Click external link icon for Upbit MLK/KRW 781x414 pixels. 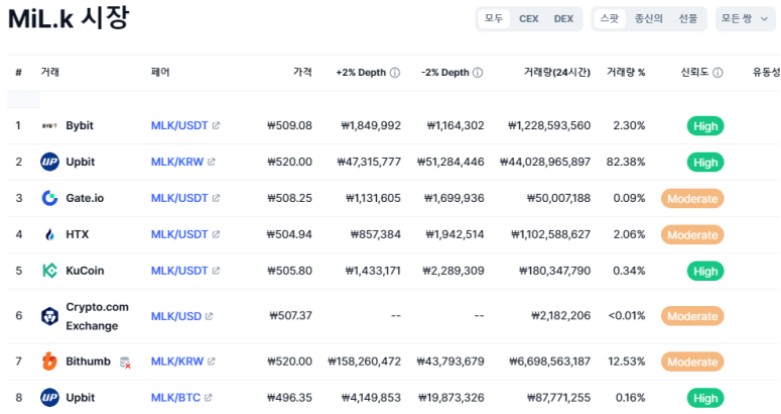pos(211,162)
